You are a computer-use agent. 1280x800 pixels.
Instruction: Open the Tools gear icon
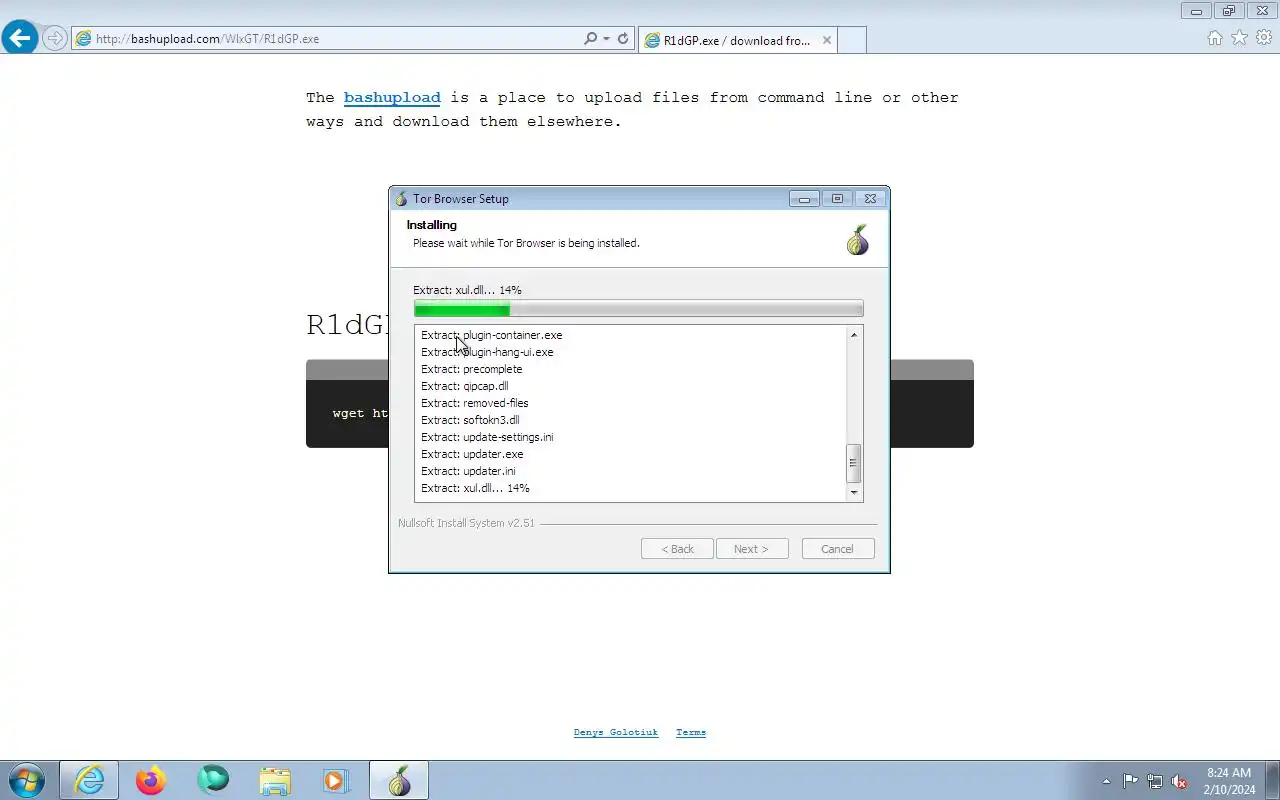point(1264,38)
